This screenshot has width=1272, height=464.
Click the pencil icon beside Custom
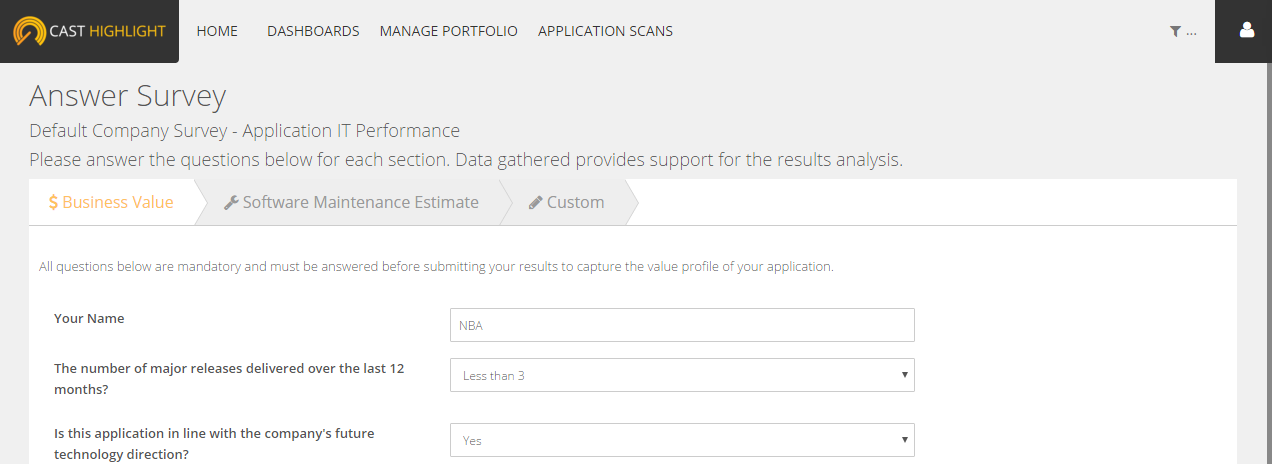[x=535, y=202]
